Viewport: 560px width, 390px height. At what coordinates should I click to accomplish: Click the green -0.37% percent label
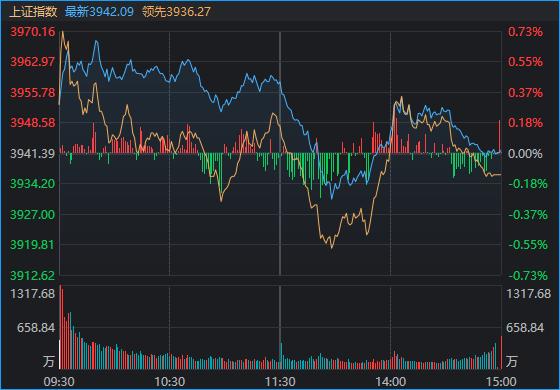[x=528, y=215]
